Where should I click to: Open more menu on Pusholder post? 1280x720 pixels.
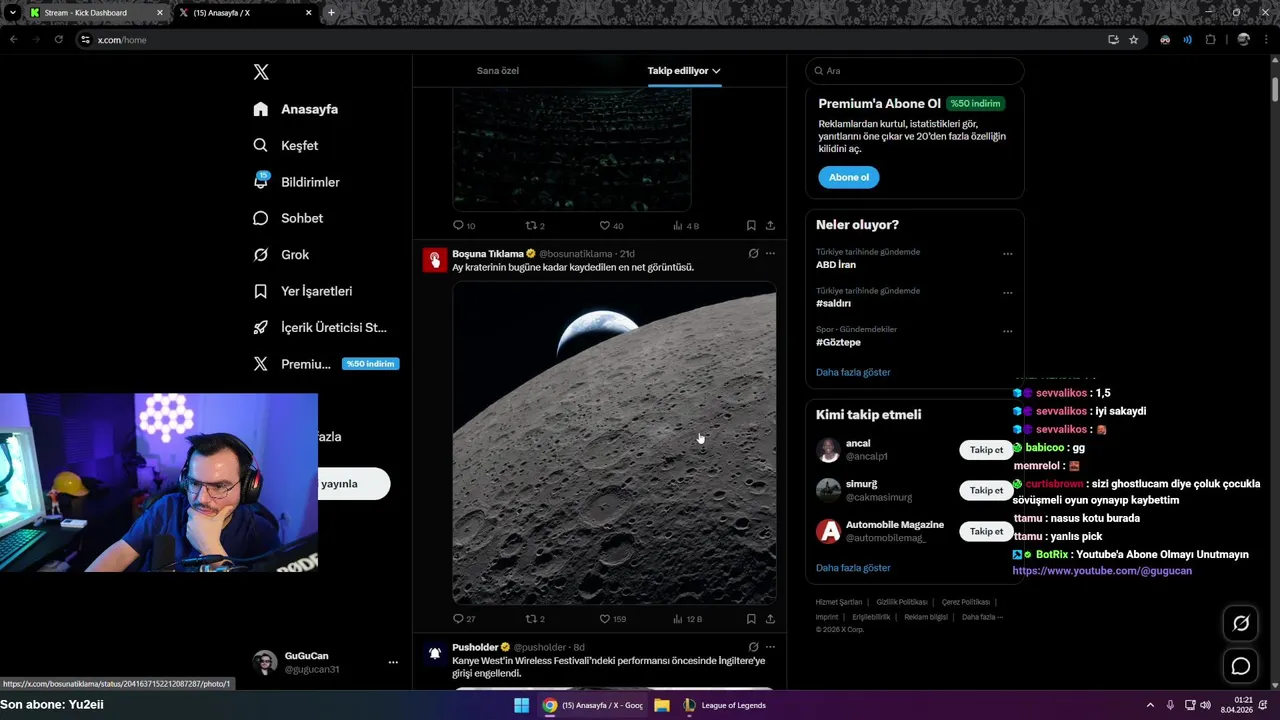(770, 647)
